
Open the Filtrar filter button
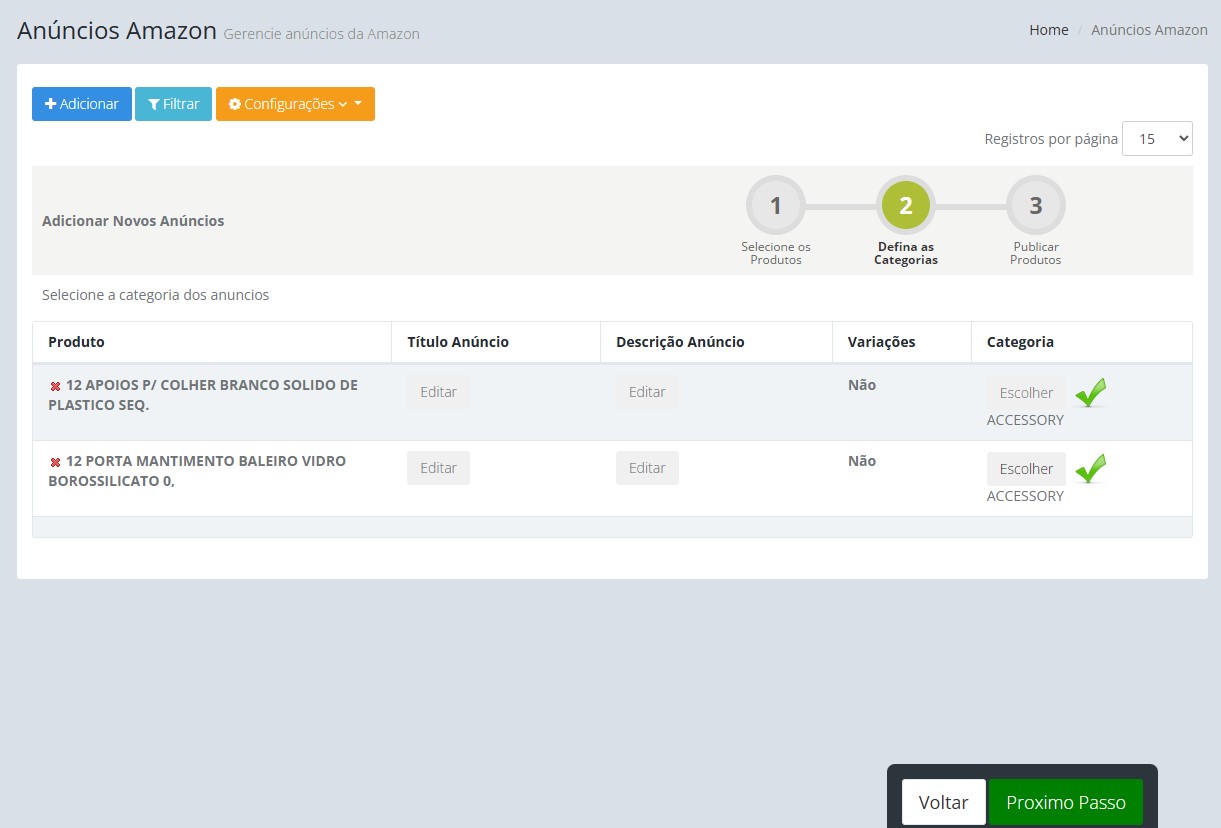point(173,104)
